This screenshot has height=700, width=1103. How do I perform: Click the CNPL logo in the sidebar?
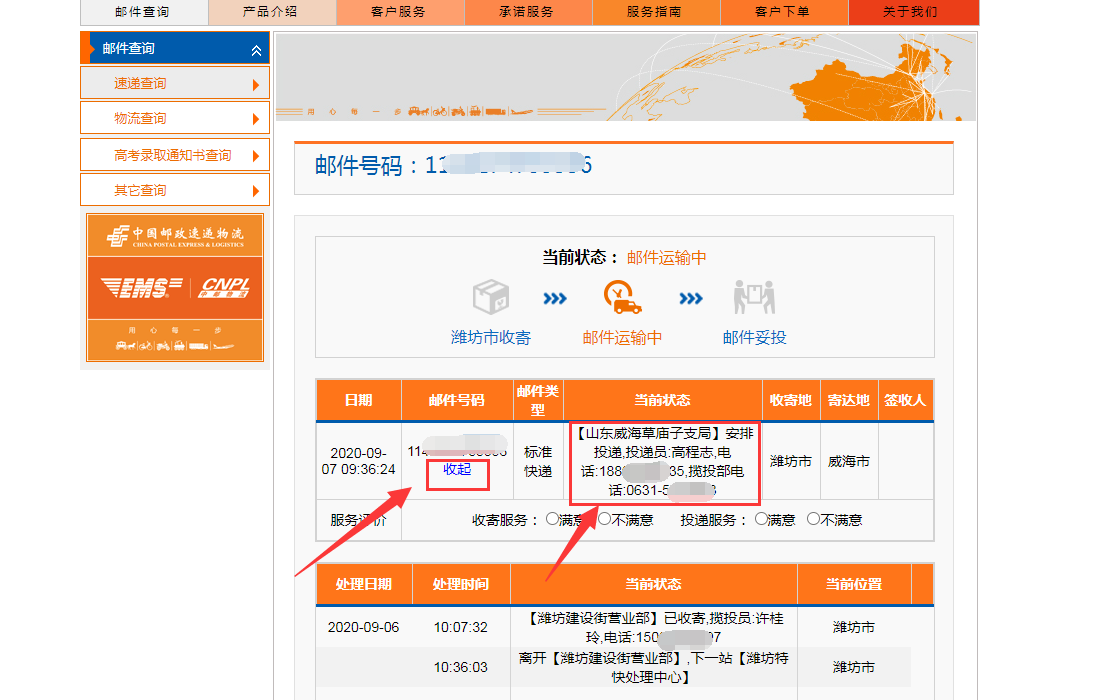tap(225, 288)
